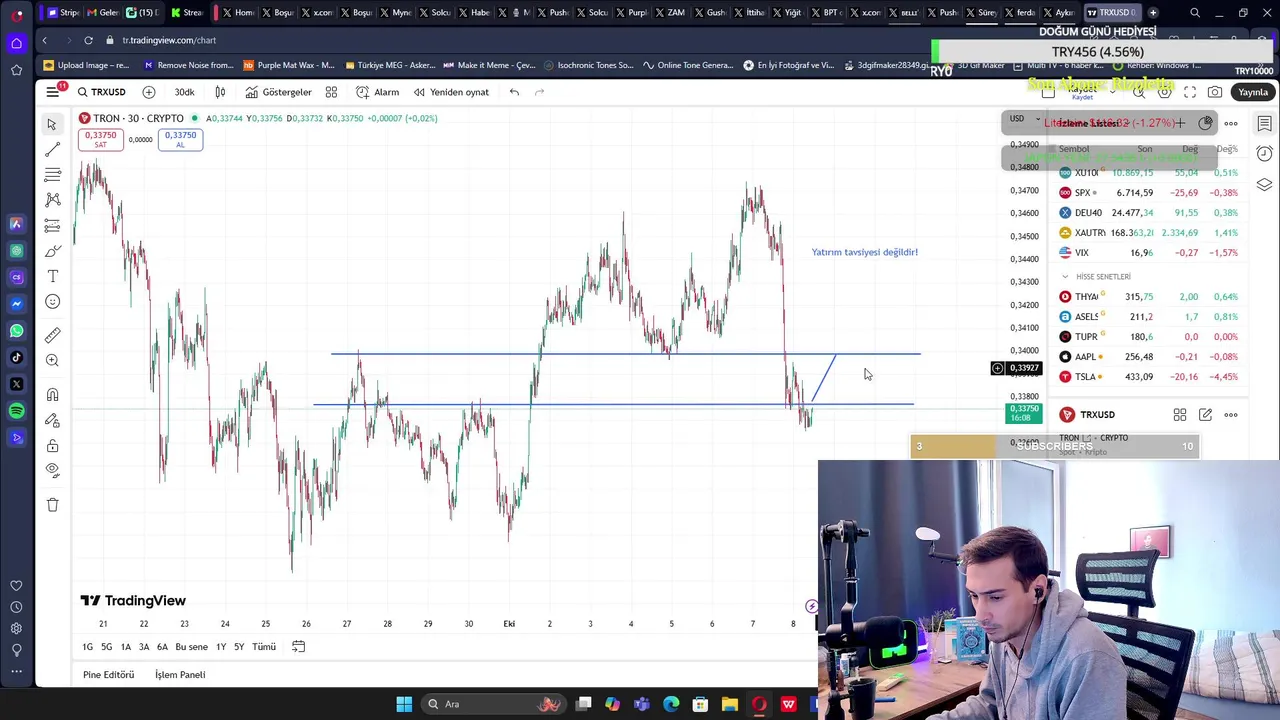This screenshot has height=720, width=1280.
Task: Select the trend line drawing tool
Action: click(52, 149)
